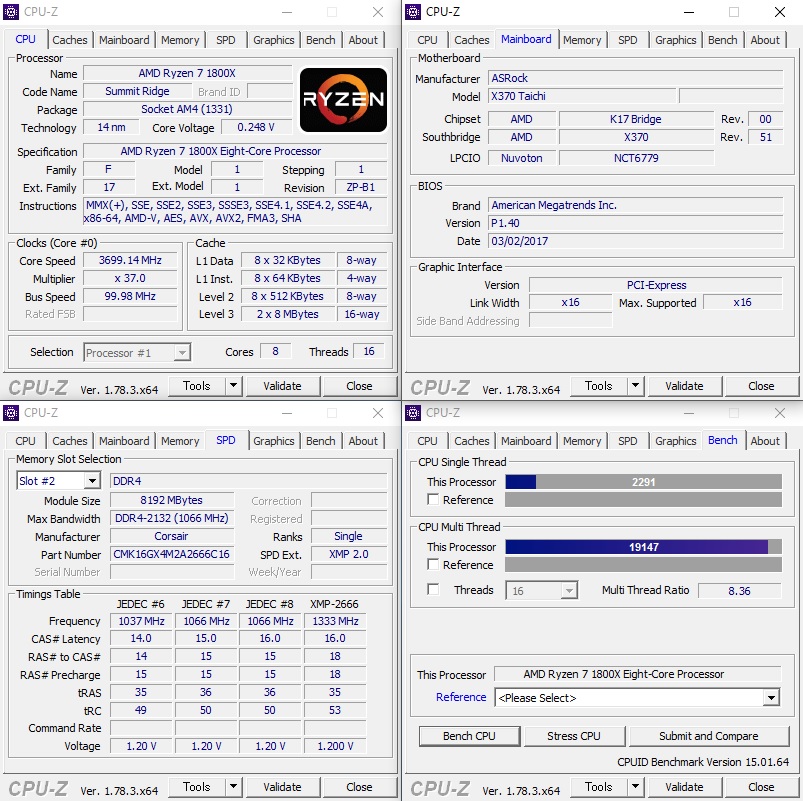This screenshot has width=803, height=801.
Task: Close the Mainboard CPU-Z window via X
Action: click(779, 12)
